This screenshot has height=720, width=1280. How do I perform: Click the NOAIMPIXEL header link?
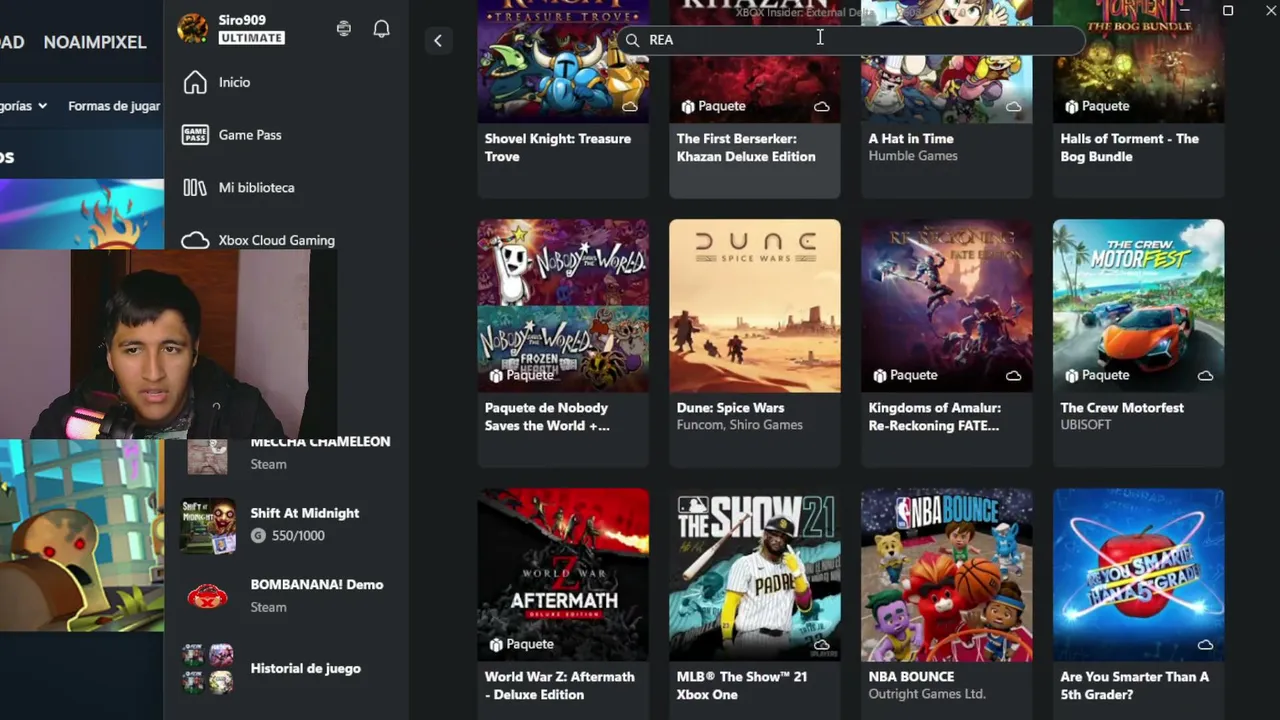click(x=95, y=42)
